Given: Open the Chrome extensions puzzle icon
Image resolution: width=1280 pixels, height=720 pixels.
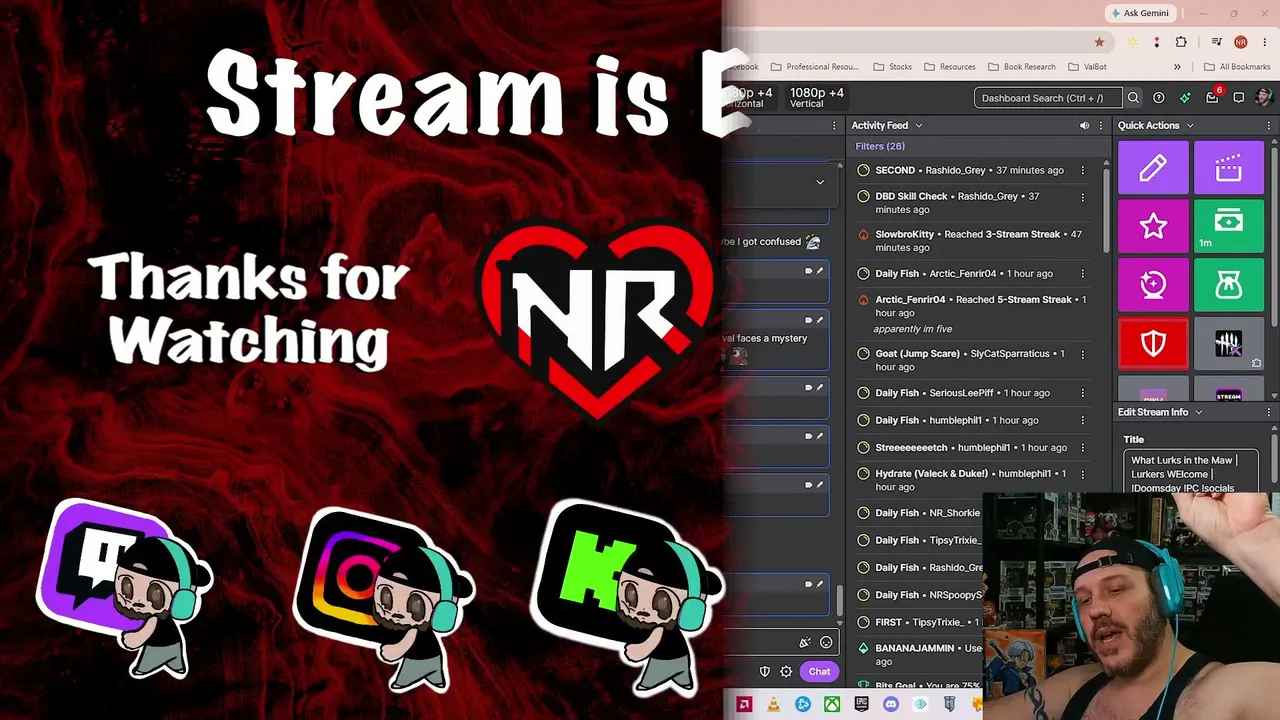Looking at the screenshot, I should tap(1181, 42).
